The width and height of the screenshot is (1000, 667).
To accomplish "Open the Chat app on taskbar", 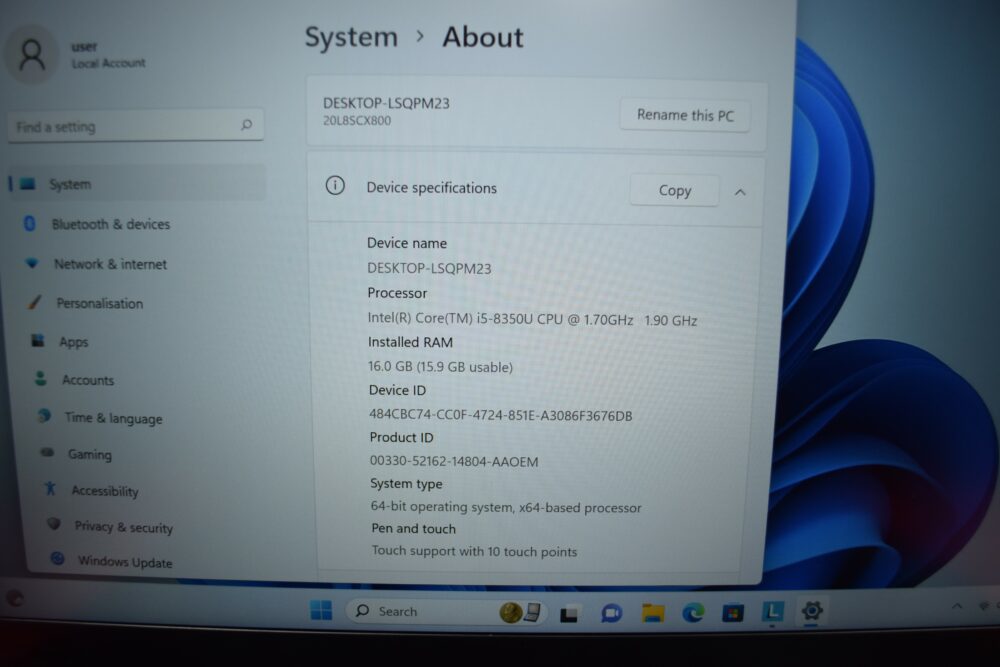I will (x=611, y=613).
